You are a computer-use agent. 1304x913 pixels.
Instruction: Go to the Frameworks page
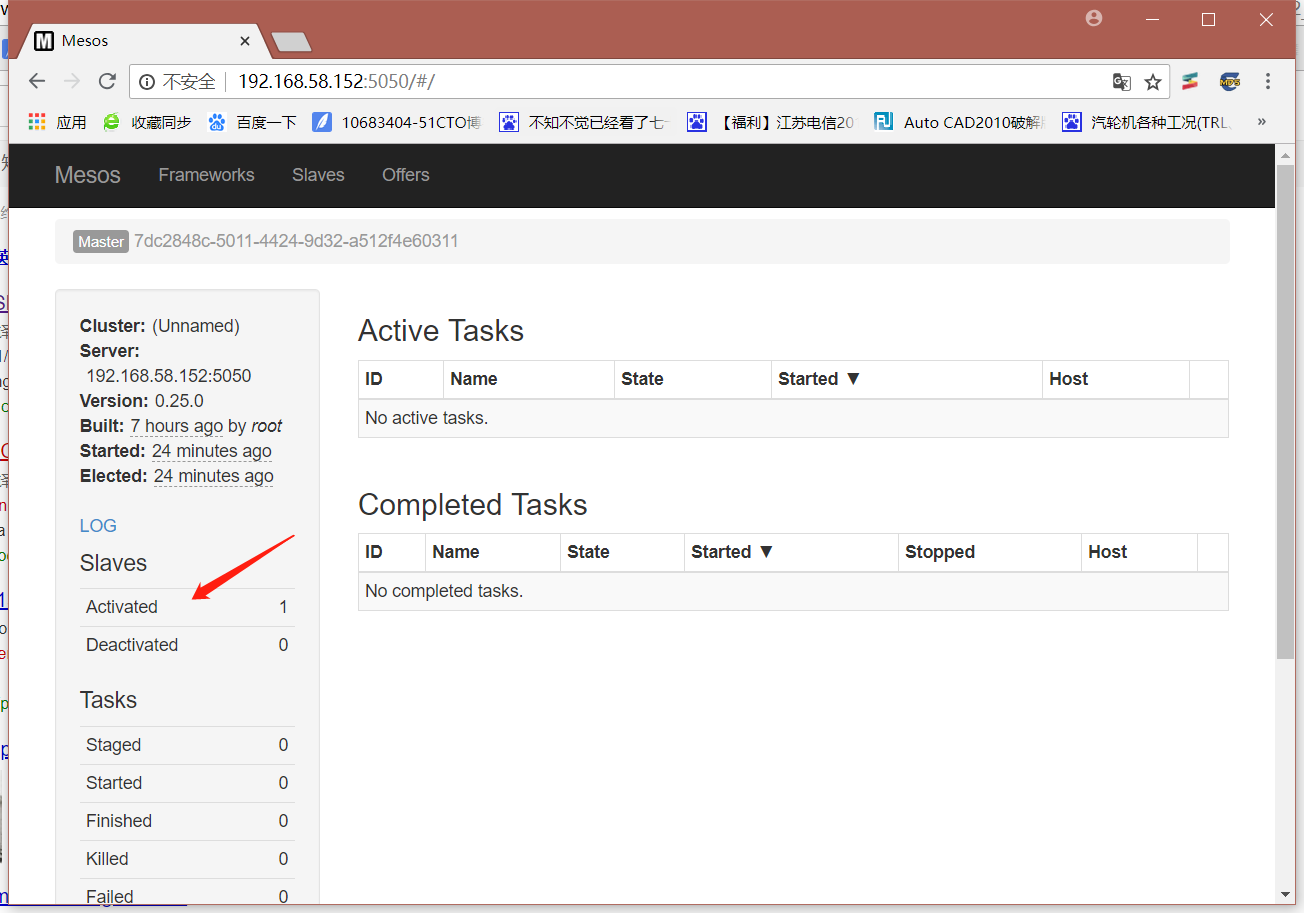click(207, 175)
